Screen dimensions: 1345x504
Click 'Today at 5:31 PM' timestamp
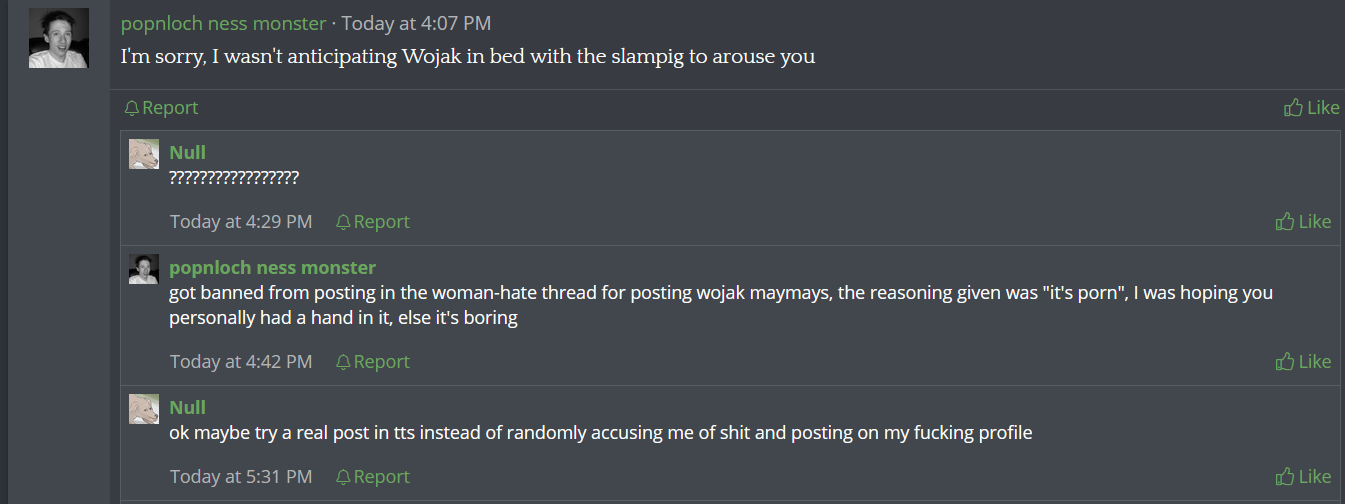pyautogui.click(x=241, y=477)
